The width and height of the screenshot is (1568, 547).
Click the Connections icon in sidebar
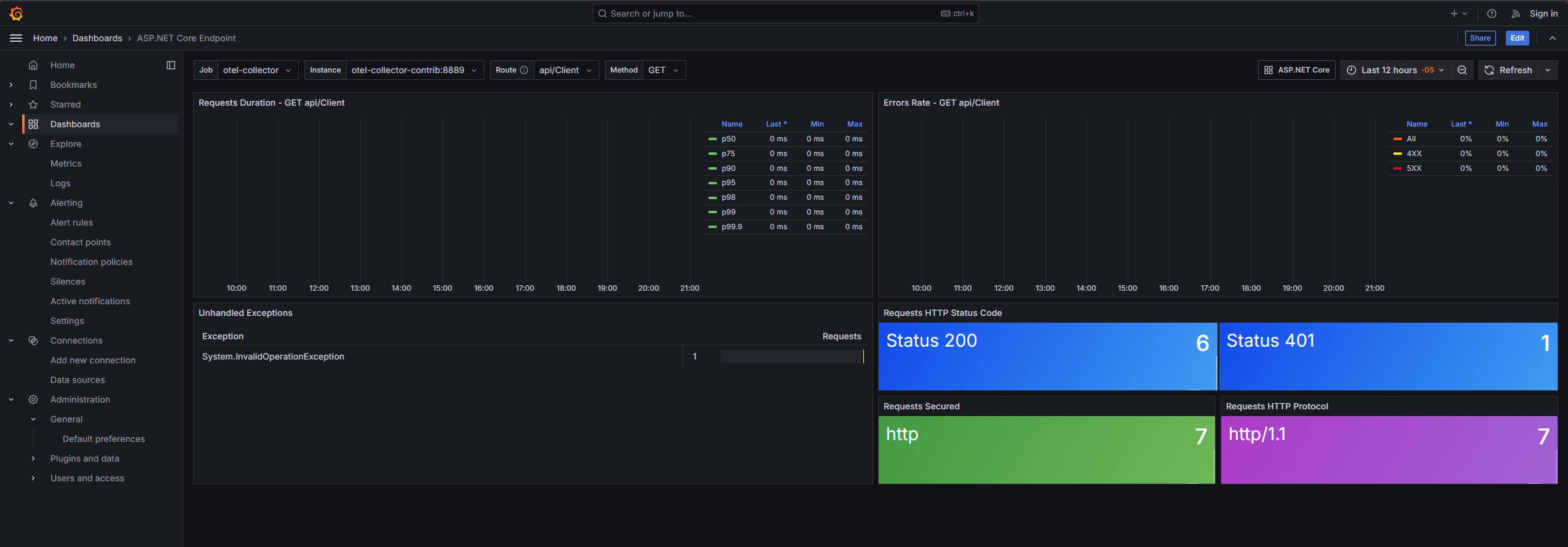pos(33,340)
